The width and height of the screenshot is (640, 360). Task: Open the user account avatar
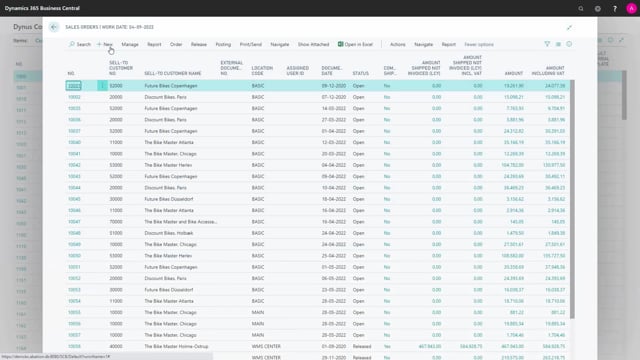click(631, 8)
